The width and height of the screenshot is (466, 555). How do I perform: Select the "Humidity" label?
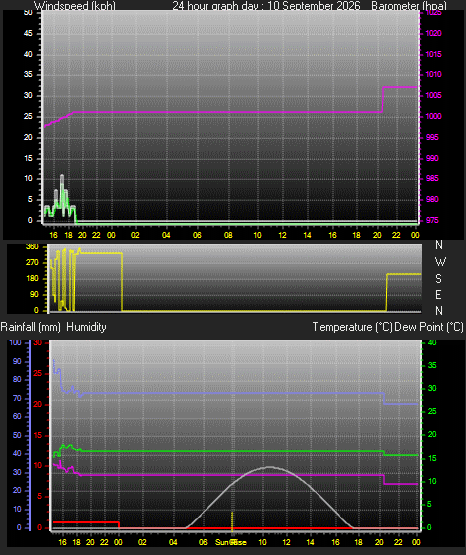pyautogui.click(x=86, y=327)
